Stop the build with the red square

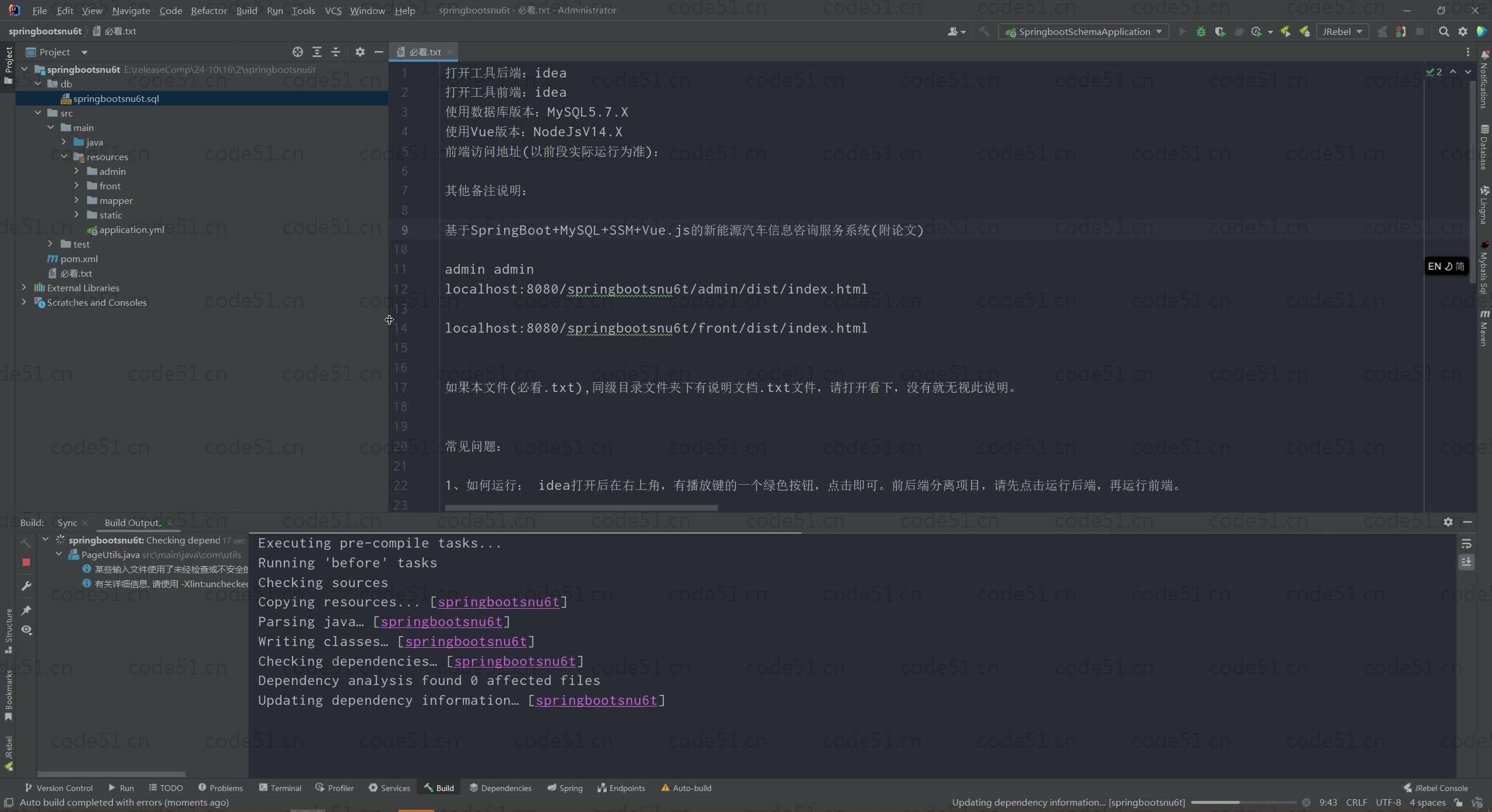coord(26,562)
